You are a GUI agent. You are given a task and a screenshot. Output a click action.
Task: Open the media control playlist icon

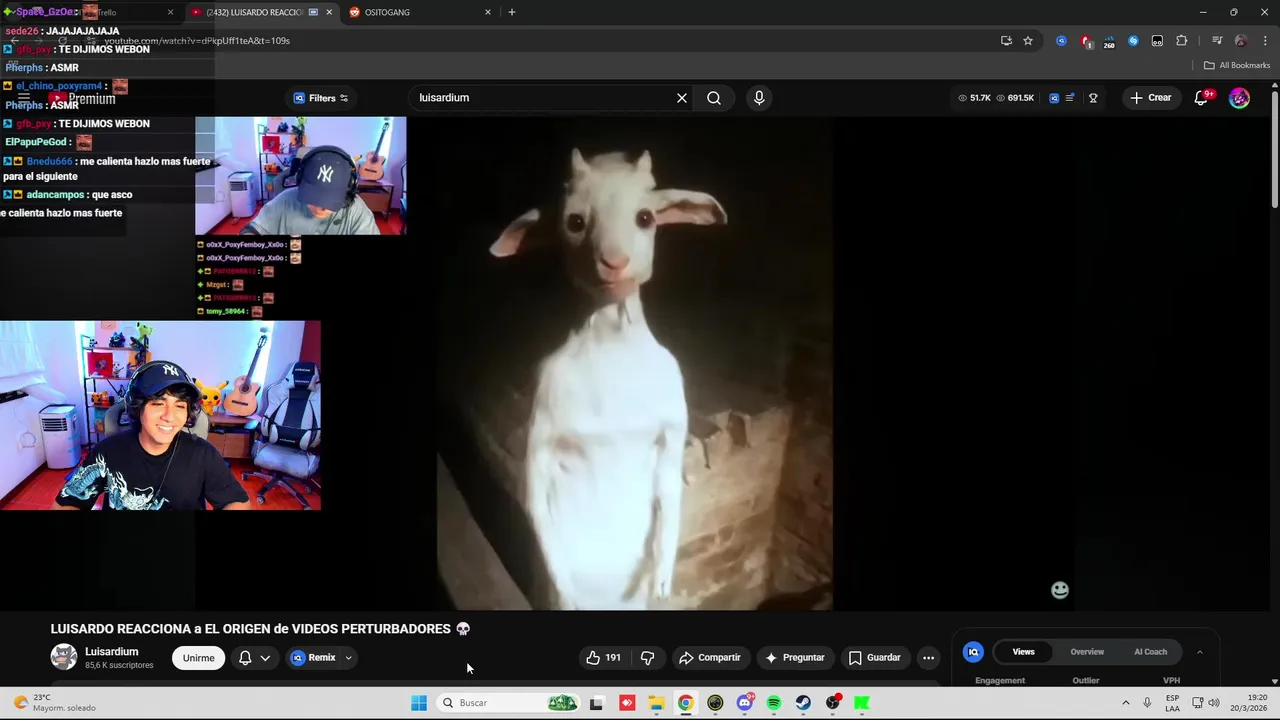point(1217,41)
